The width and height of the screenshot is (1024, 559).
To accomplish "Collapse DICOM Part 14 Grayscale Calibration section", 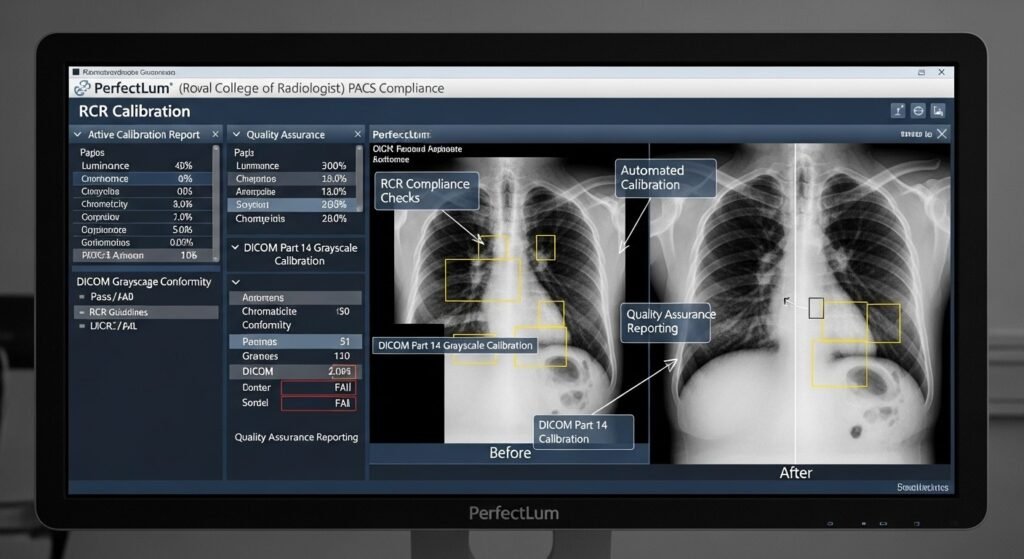I will 236,247.
